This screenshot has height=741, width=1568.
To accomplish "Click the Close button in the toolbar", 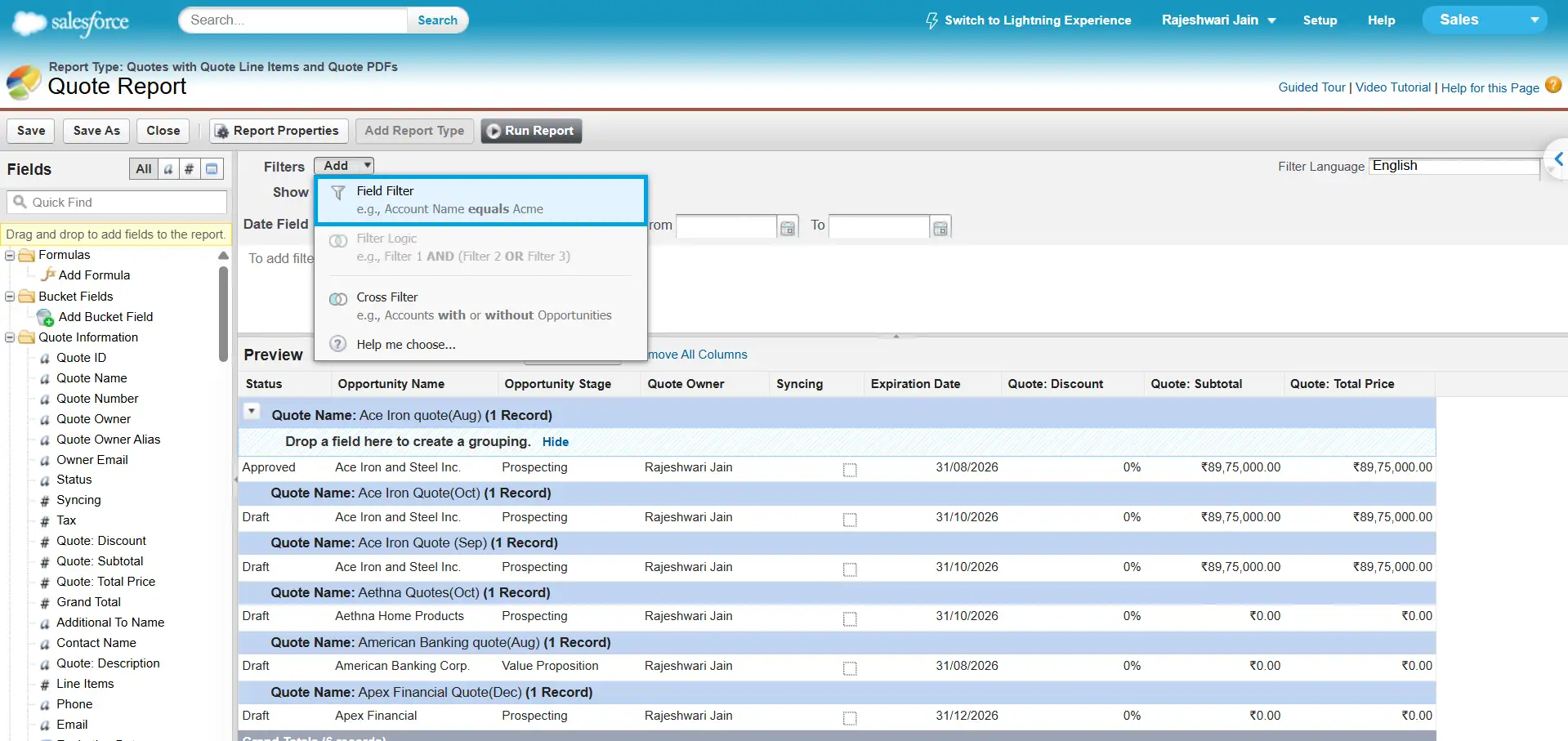I will tap(163, 131).
